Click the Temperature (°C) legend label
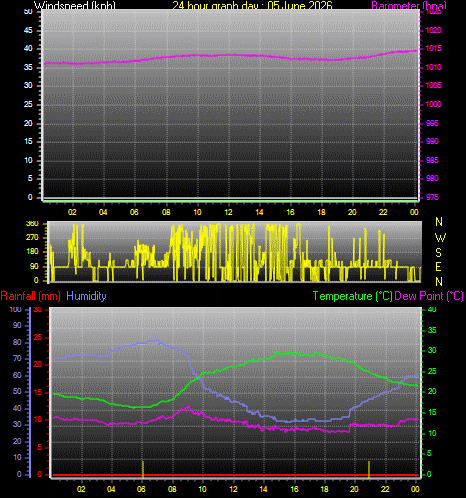 pos(352,296)
